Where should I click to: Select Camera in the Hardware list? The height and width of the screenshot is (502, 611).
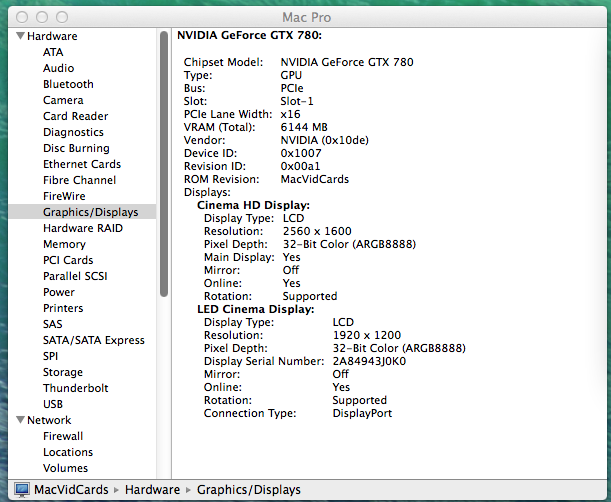(x=63, y=100)
